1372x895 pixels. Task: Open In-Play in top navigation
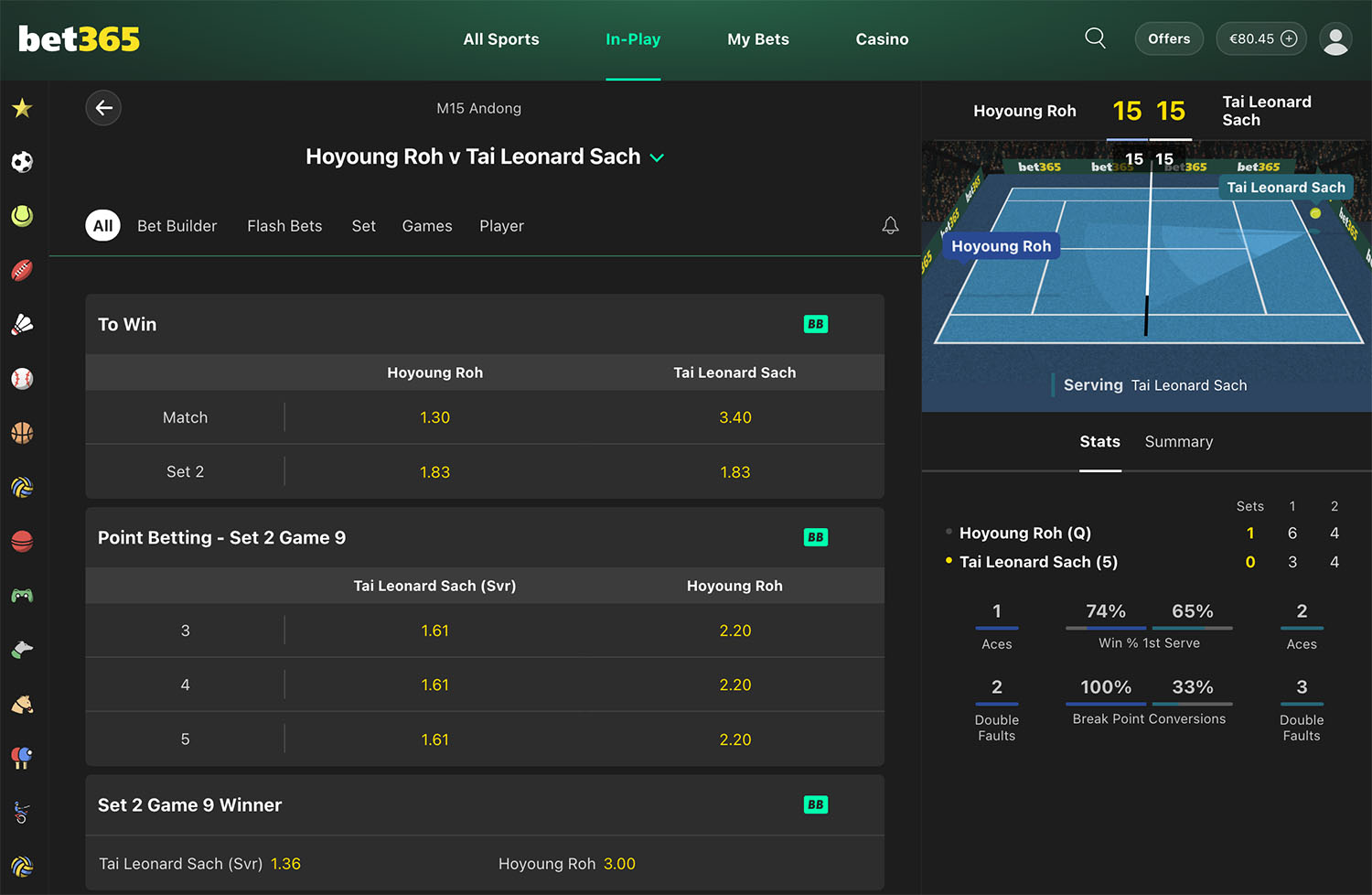633,39
